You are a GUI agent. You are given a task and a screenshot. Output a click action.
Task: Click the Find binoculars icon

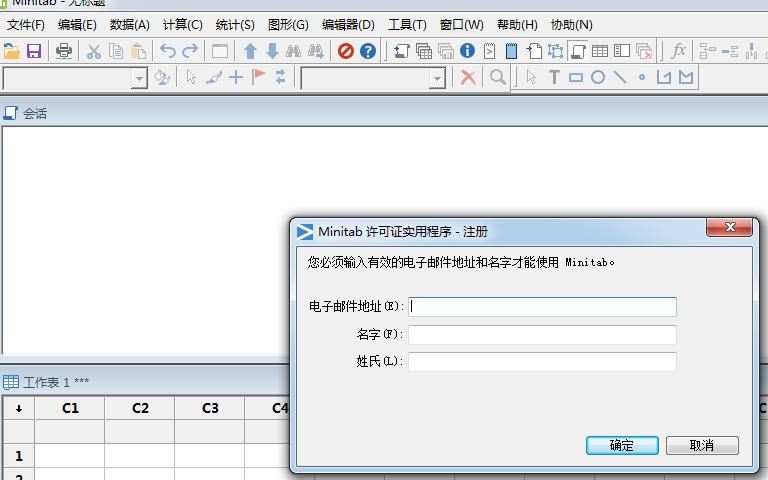pos(293,51)
